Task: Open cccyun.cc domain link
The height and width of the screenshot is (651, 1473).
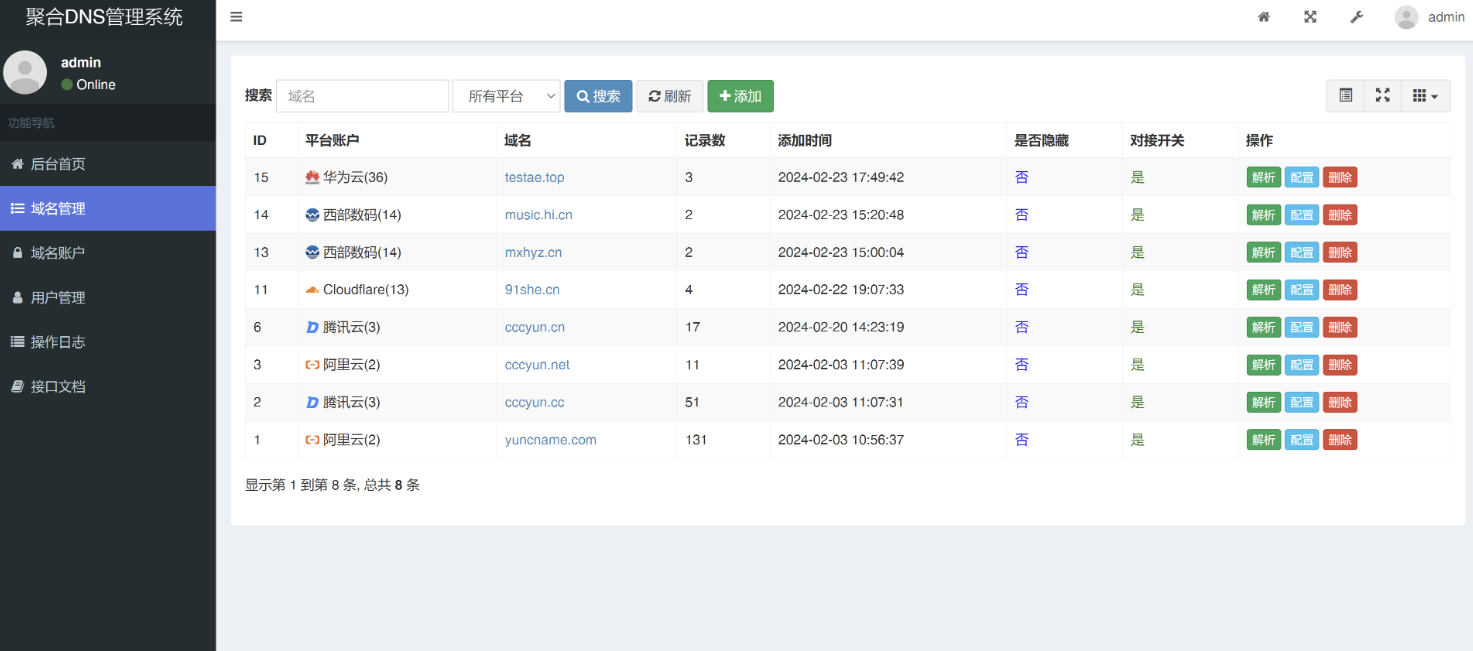Action: pyautogui.click(x=534, y=402)
